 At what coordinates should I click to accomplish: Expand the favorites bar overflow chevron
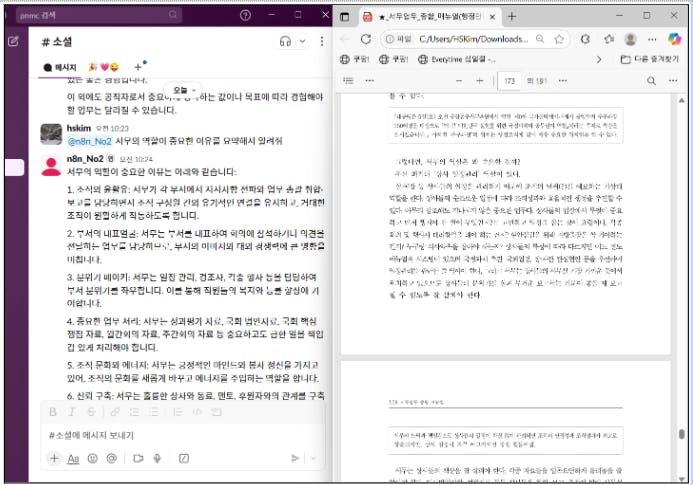coord(599,59)
